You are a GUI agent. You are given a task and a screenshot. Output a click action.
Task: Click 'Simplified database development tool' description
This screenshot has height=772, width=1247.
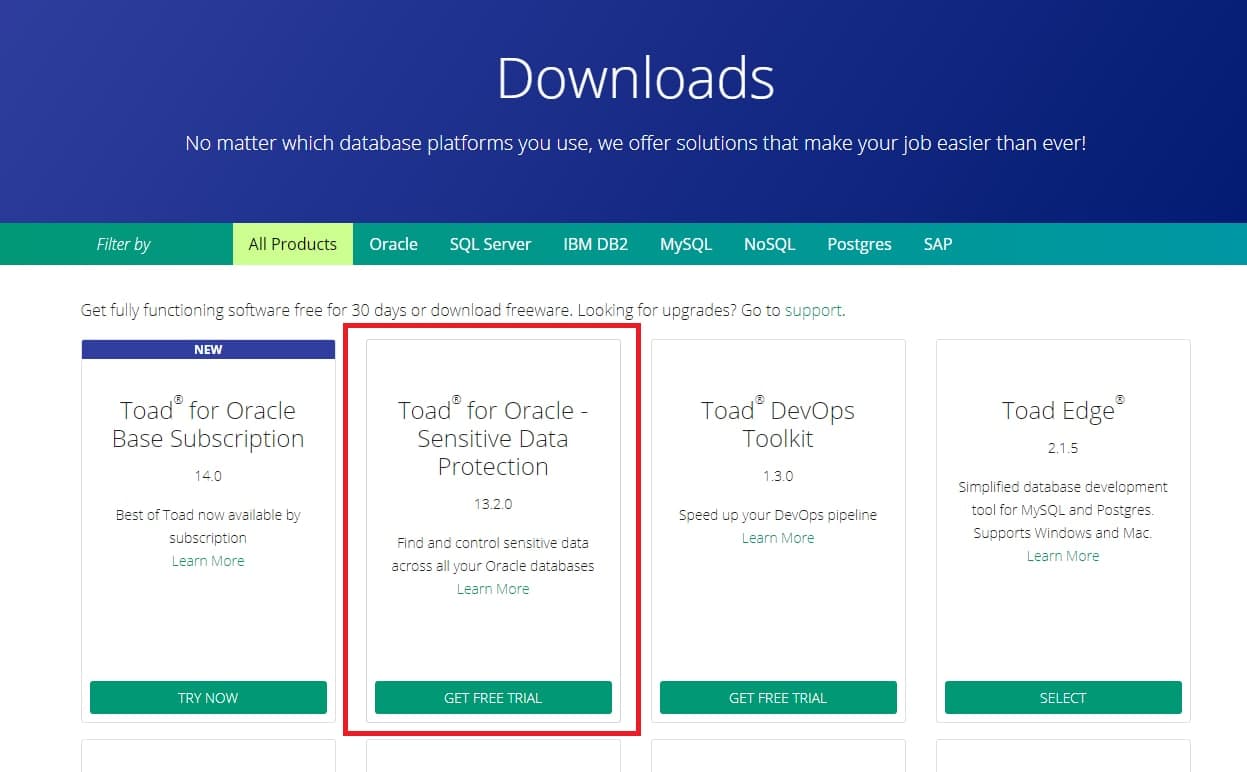(1063, 510)
